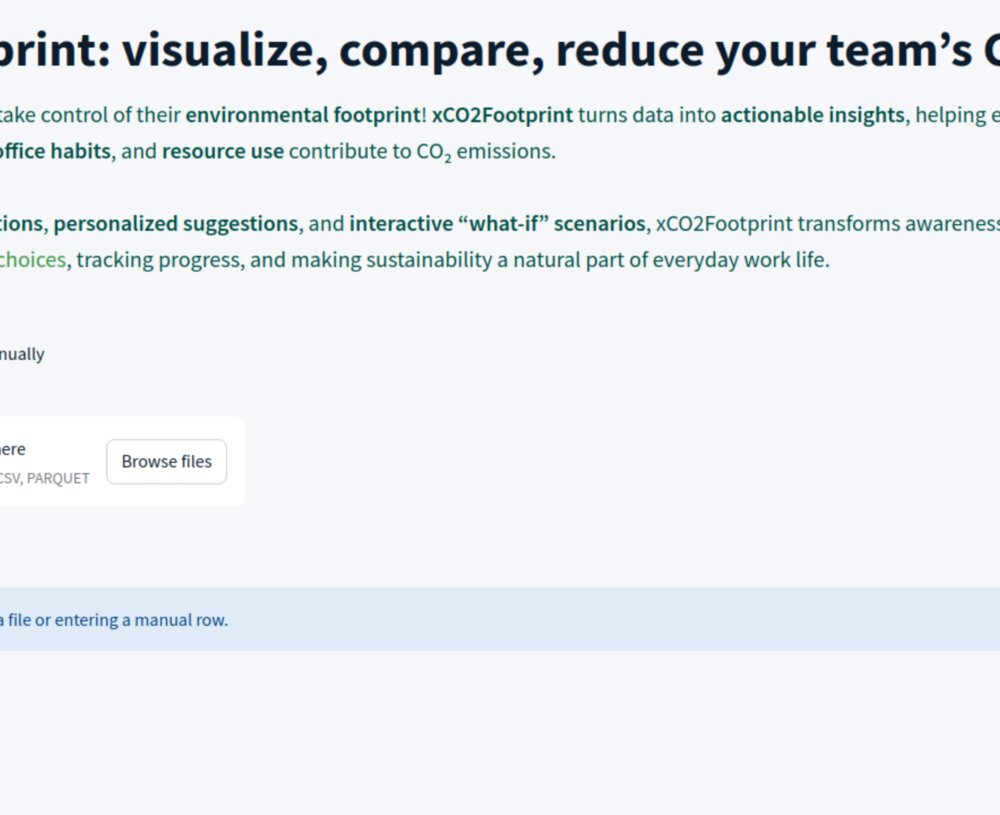Click the Browse files button
This screenshot has height=815, width=1000.
pos(166,462)
